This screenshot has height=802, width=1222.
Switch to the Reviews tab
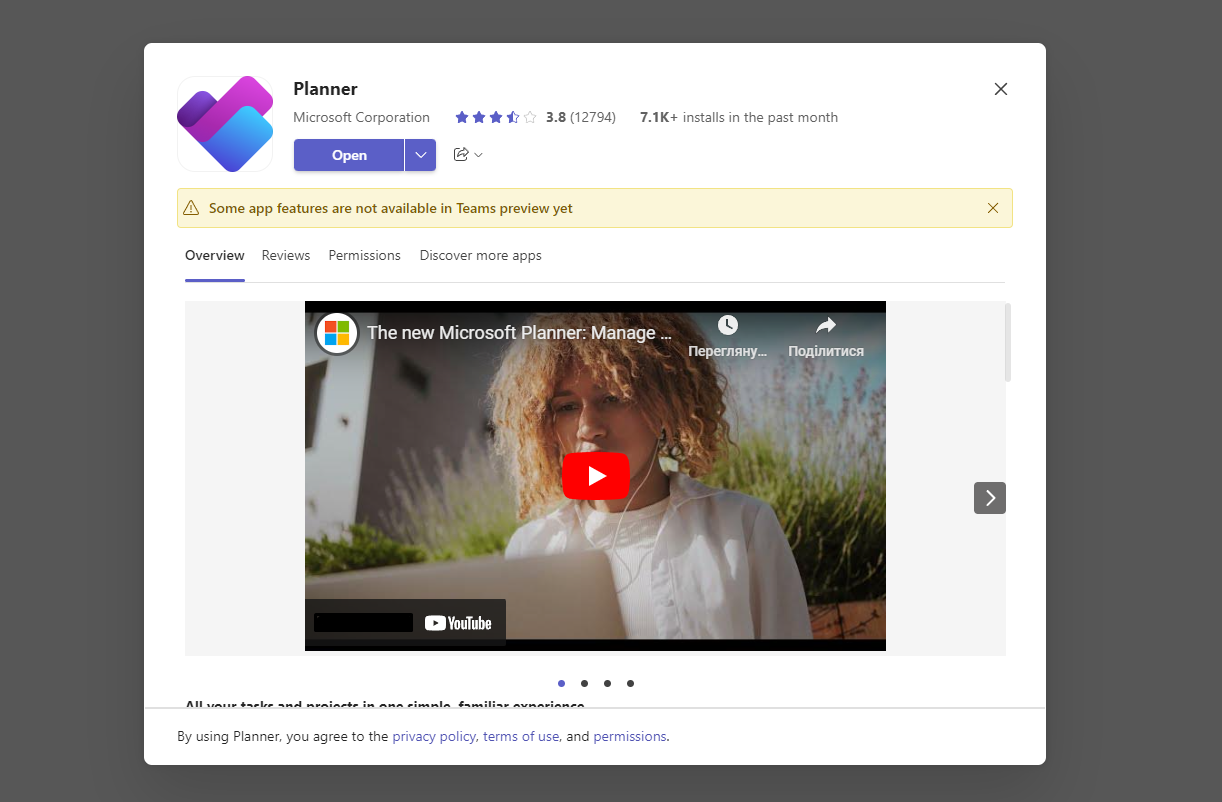tap(286, 256)
